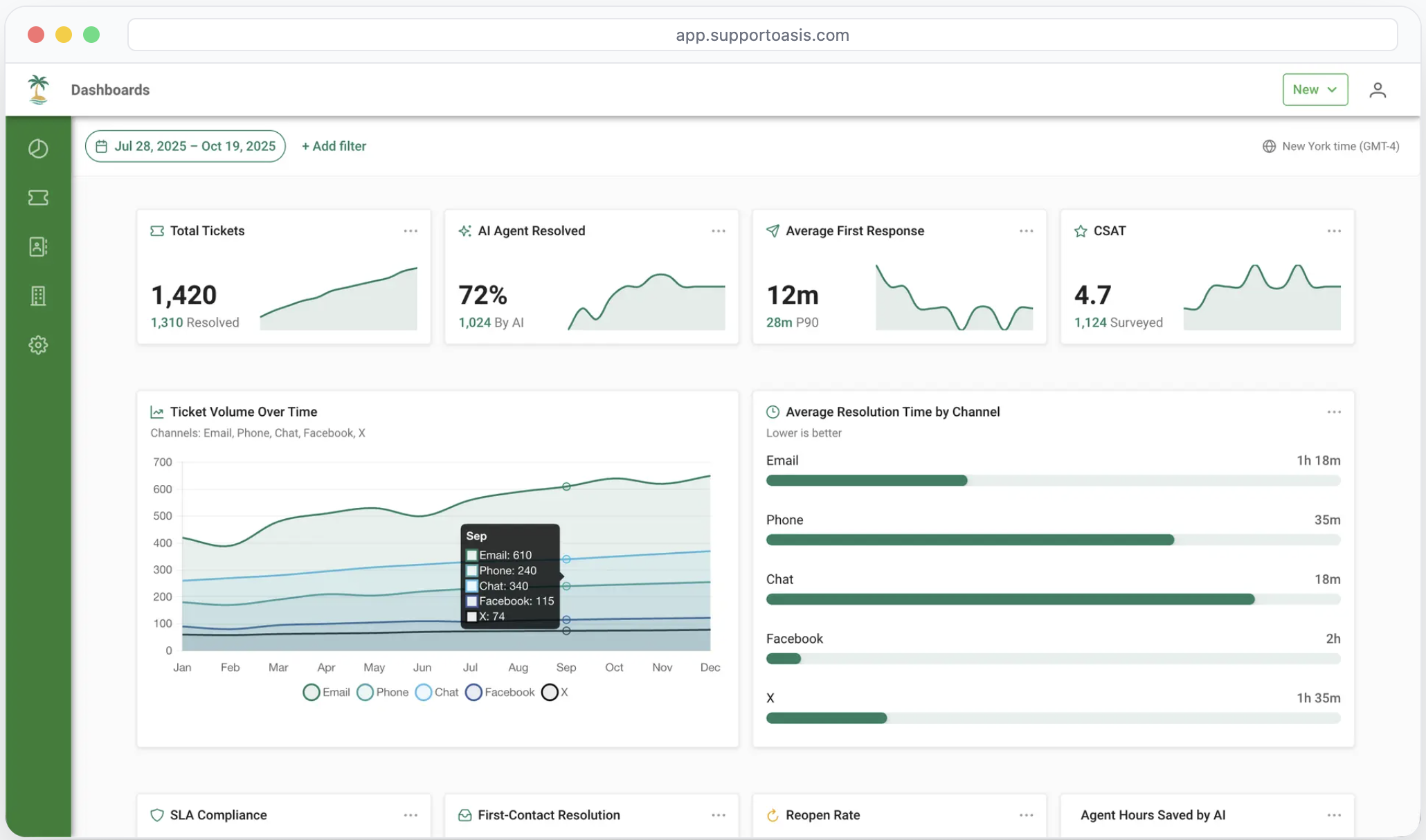Screen dimensions: 1426x840
Task: Open the Reopen Rate card menu
Action: click(x=1026, y=815)
